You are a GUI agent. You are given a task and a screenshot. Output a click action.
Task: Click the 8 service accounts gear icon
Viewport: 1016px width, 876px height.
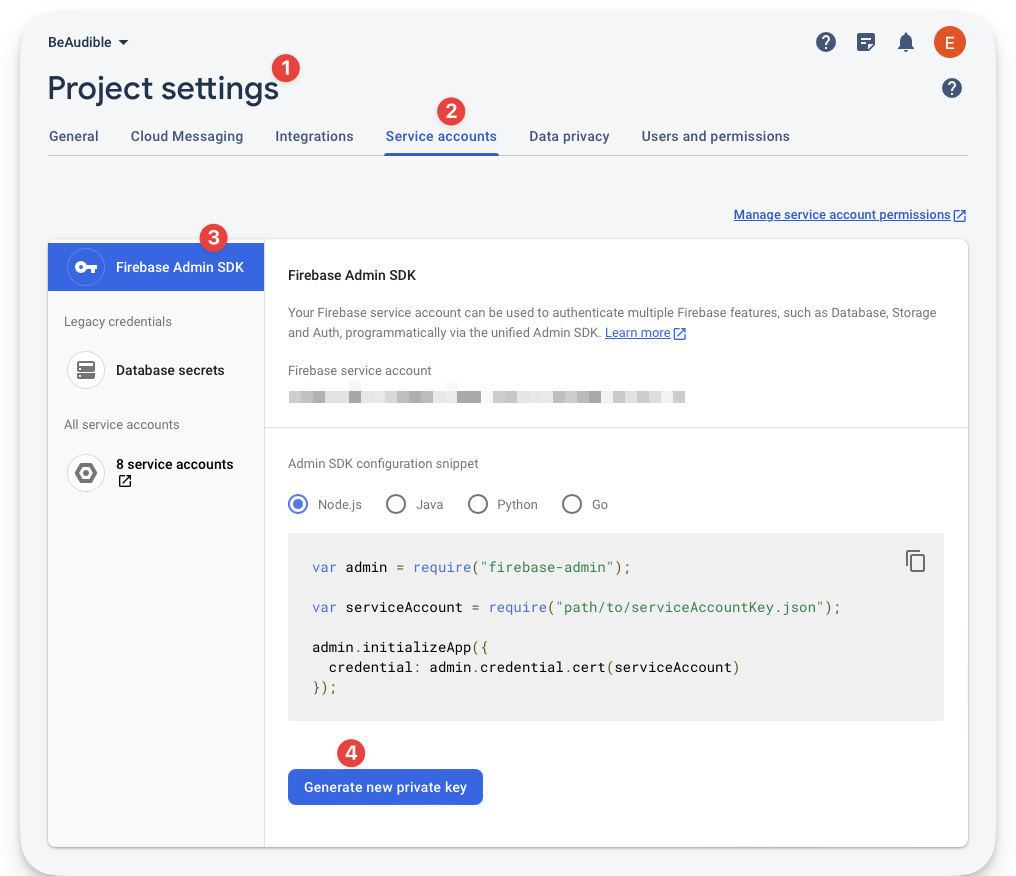[85, 472]
